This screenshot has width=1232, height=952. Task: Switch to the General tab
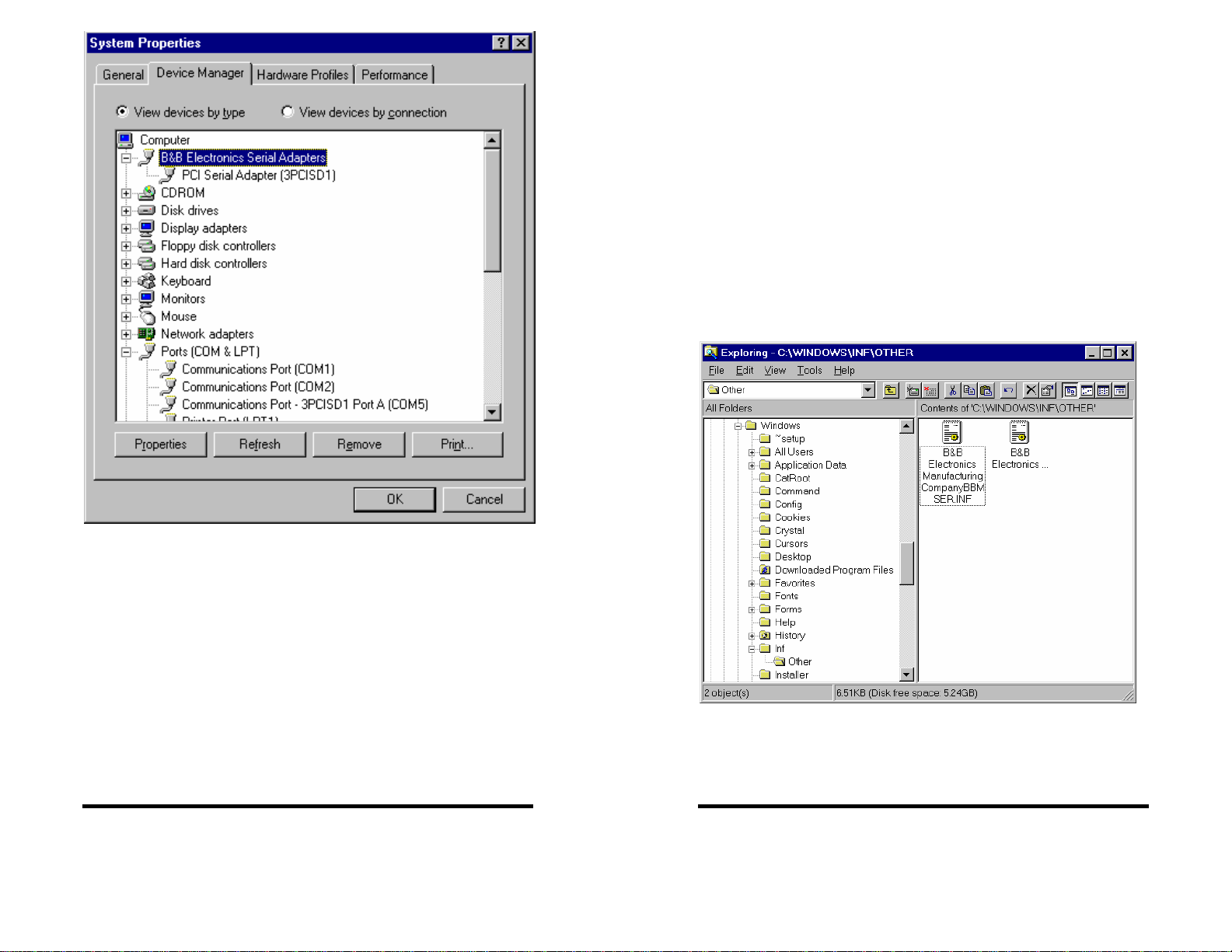click(123, 75)
